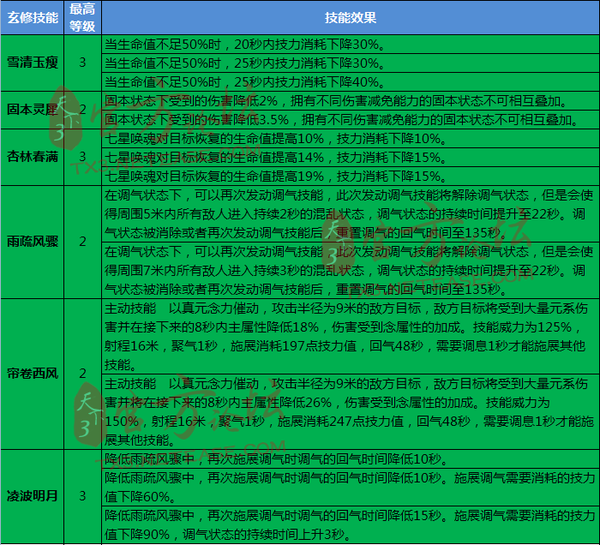This screenshot has width=600, height=545.
Task: Select the skill name '雨疏风骤'
Action: coord(32,242)
